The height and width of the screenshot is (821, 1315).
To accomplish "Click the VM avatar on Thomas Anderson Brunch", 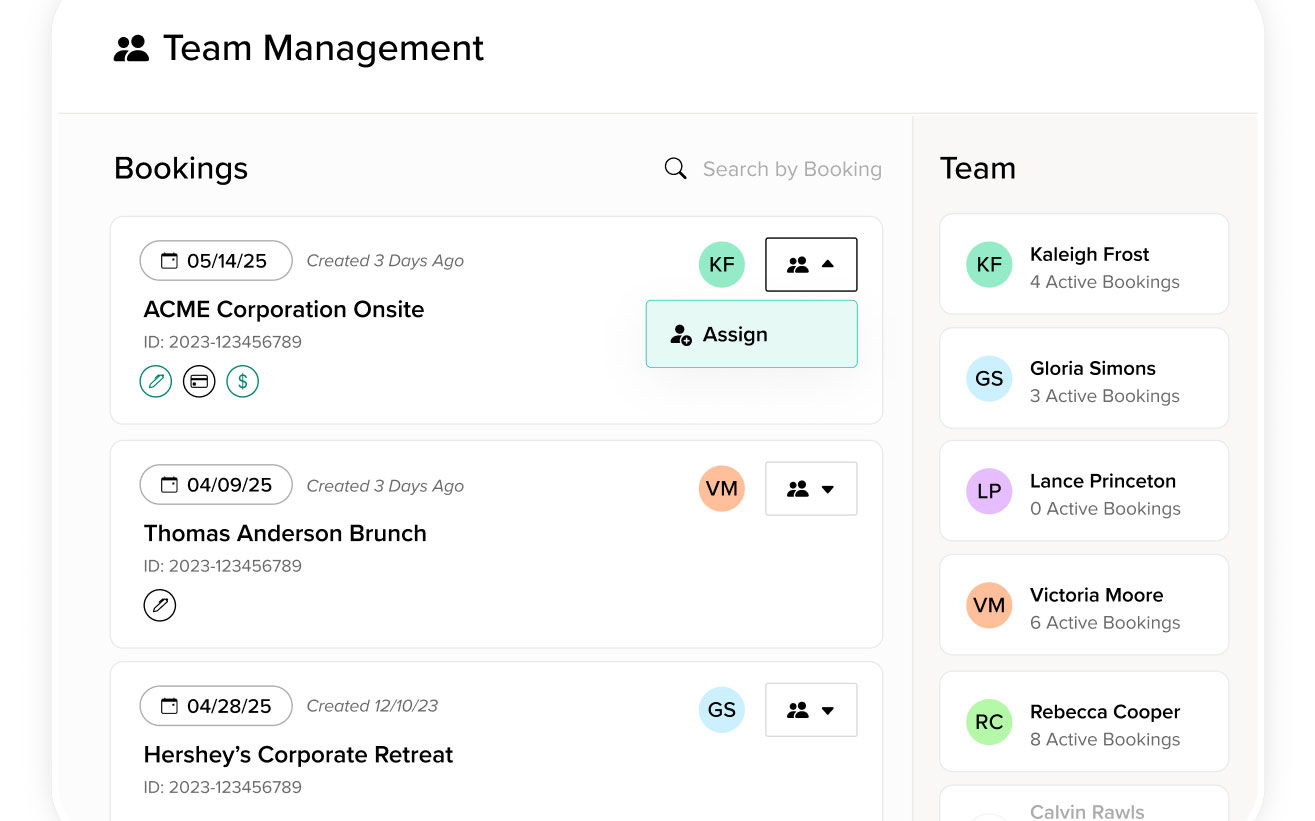I will pos(722,489).
